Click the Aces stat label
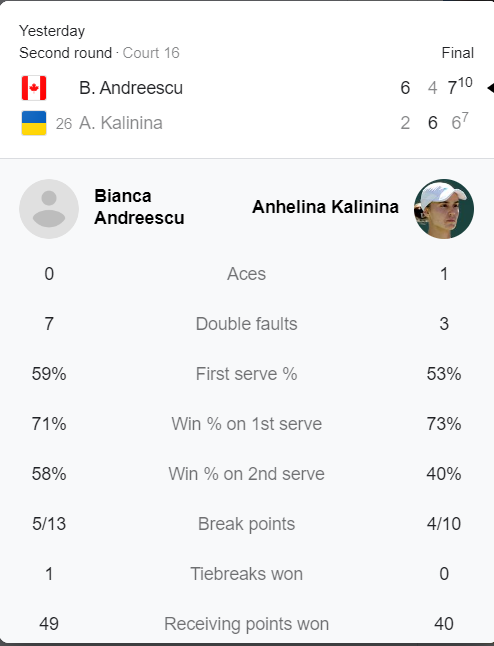This screenshot has width=494, height=646. coord(246,274)
